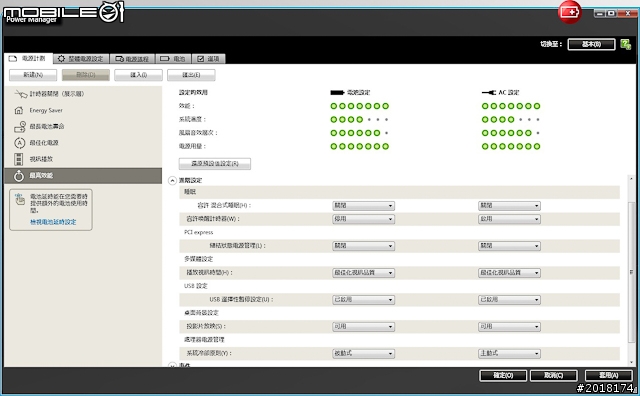Click the hand icon in battery stretch info box
Screen dimensions: 640x396
coord(20,199)
